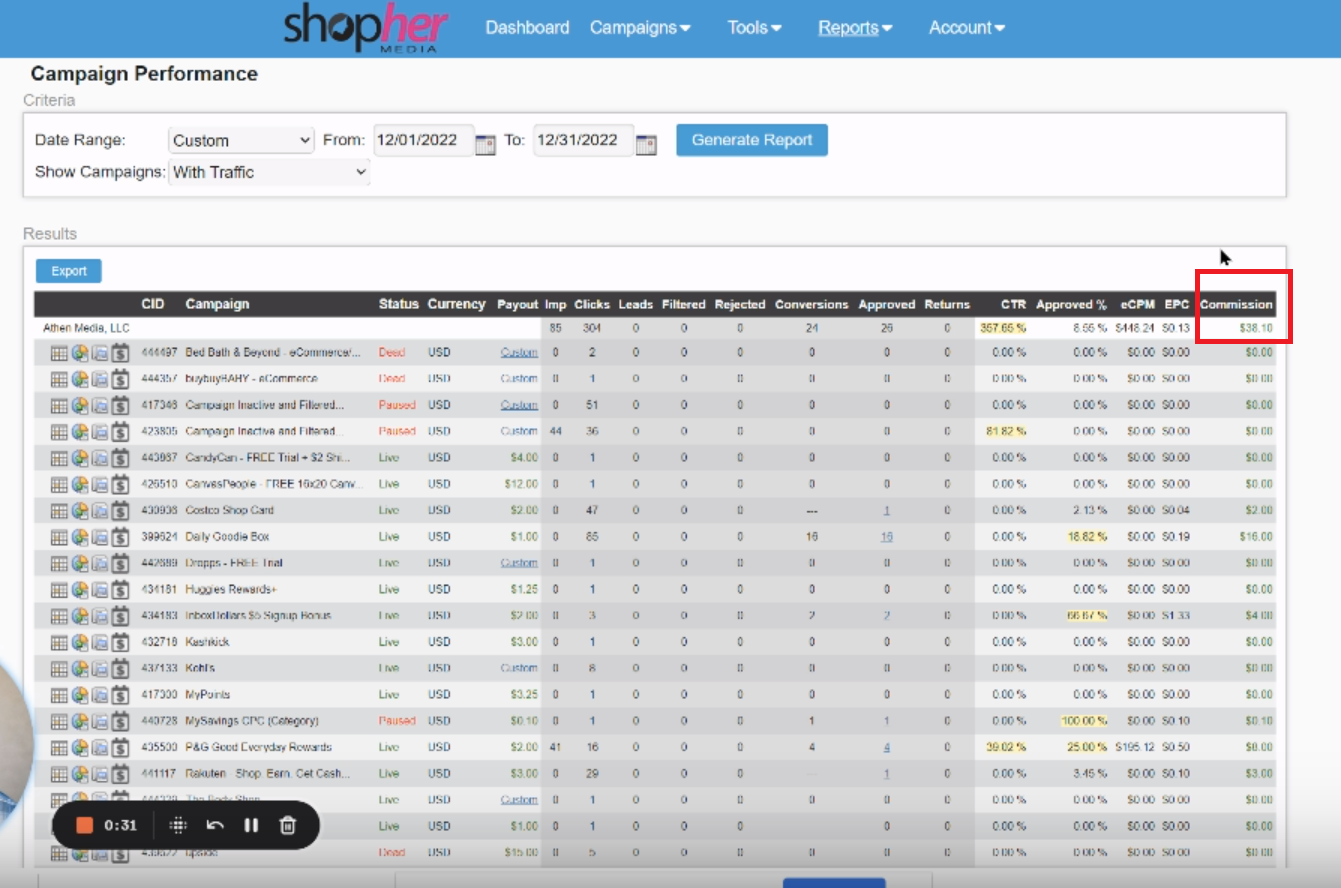The image size is (1341, 888).
Task: Expand the Account menu
Action: point(967,28)
